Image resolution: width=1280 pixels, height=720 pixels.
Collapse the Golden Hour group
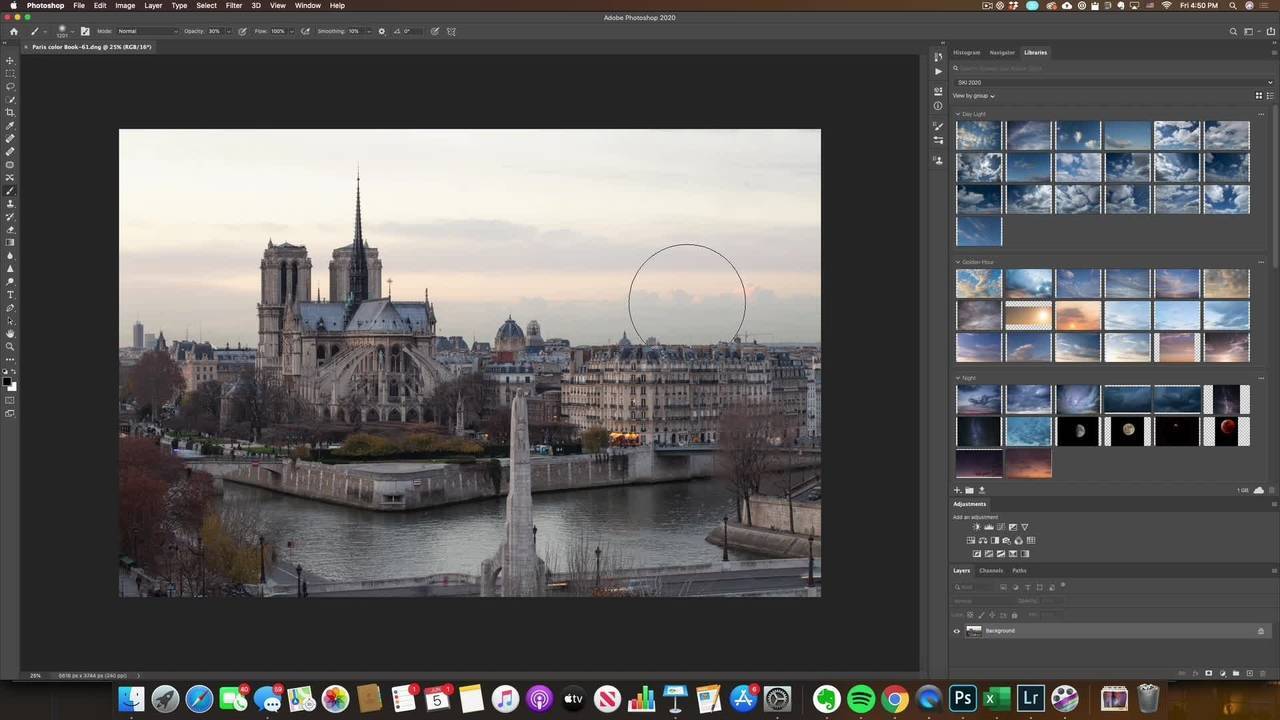click(x=957, y=262)
